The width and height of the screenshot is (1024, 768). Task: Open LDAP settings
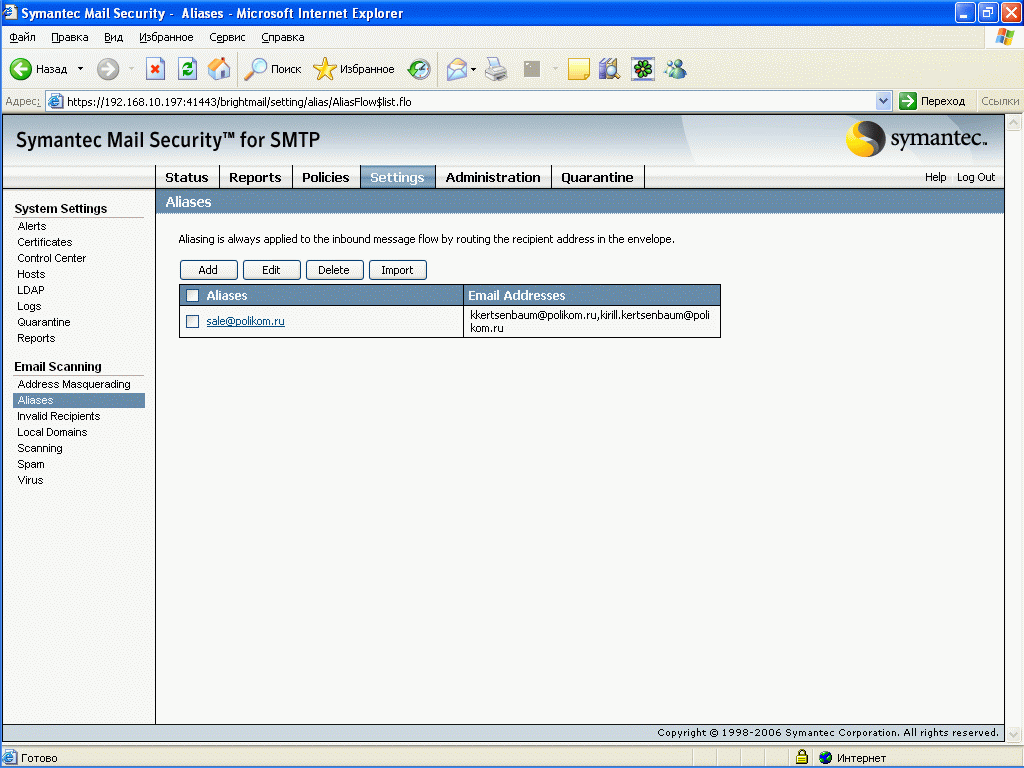[31, 290]
